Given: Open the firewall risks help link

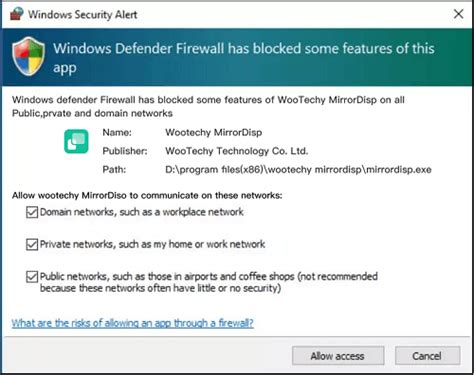Looking at the screenshot, I should pos(132,323).
